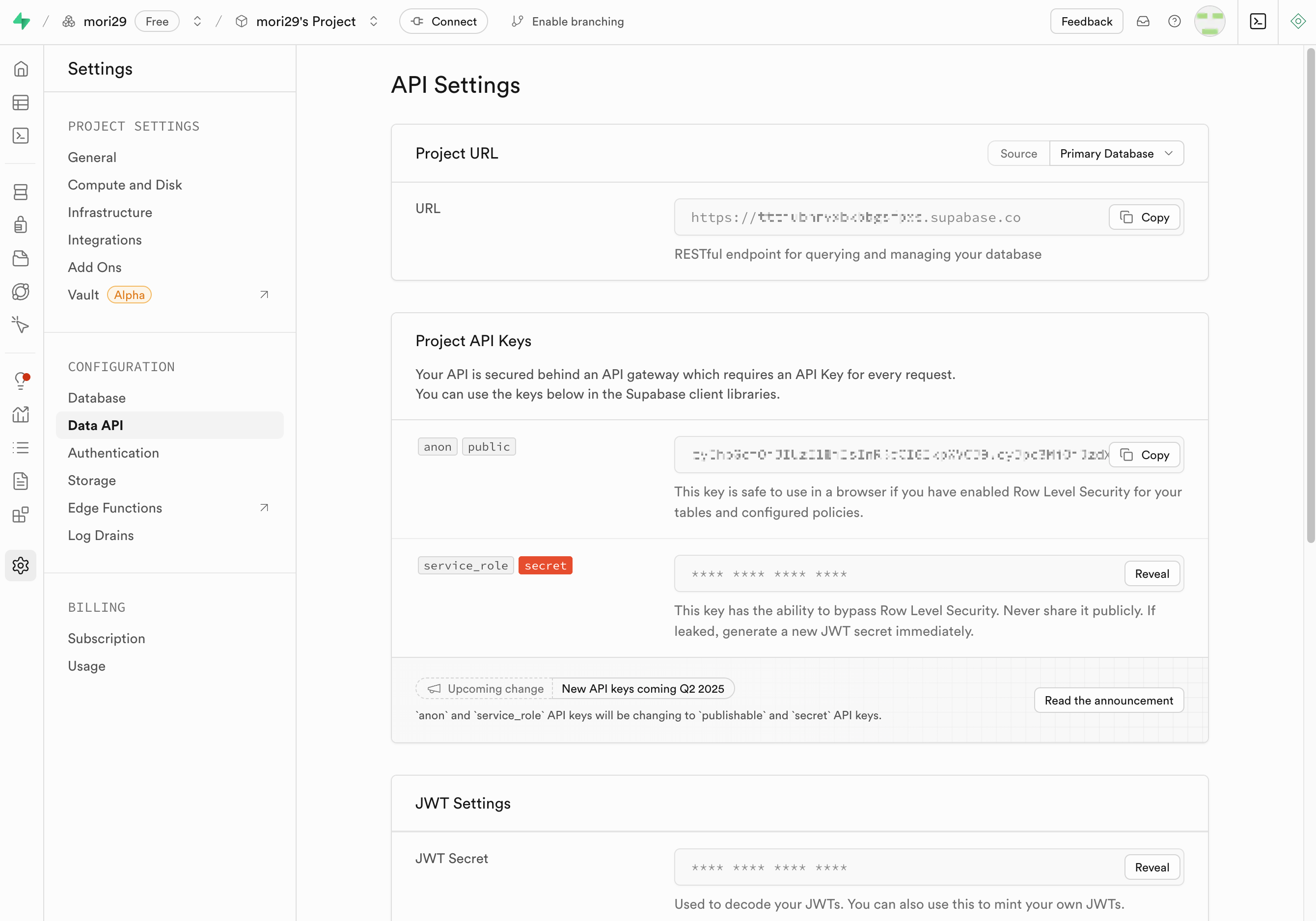1316x921 pixels.
Task: Select Compute and Disk settings
Action: tap(124, 185)
